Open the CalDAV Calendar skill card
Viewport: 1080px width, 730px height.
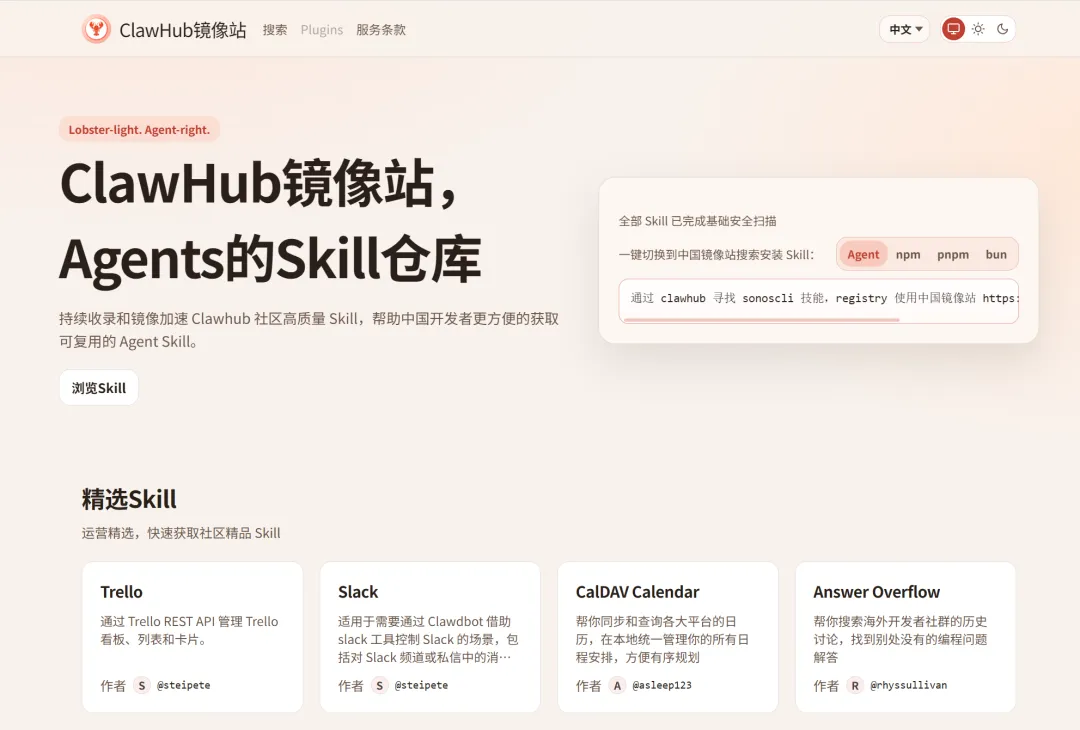tap(667, 637)
